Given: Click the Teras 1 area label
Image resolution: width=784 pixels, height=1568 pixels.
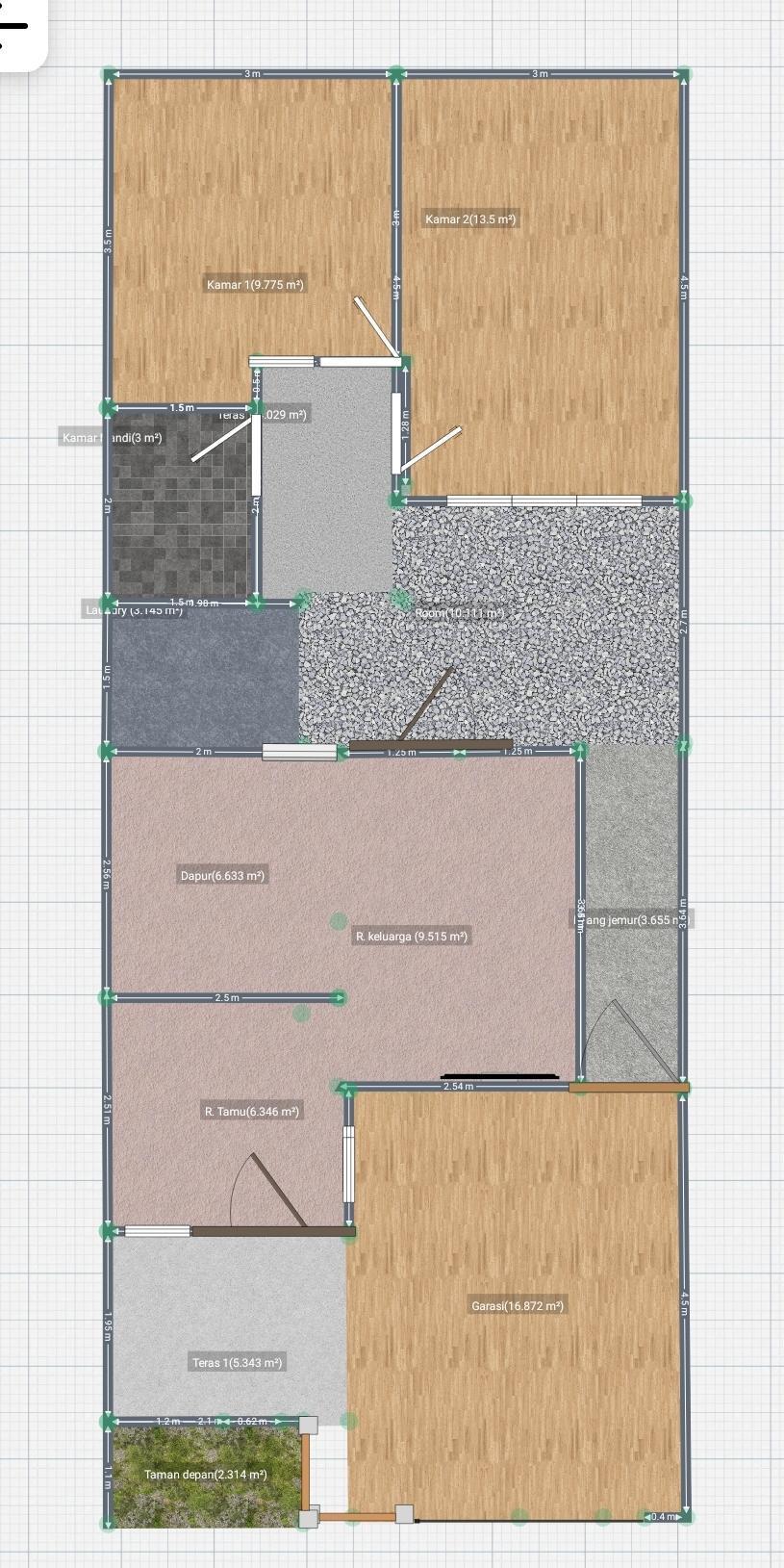Looking at the screenshot, I should pos(237,1363).
